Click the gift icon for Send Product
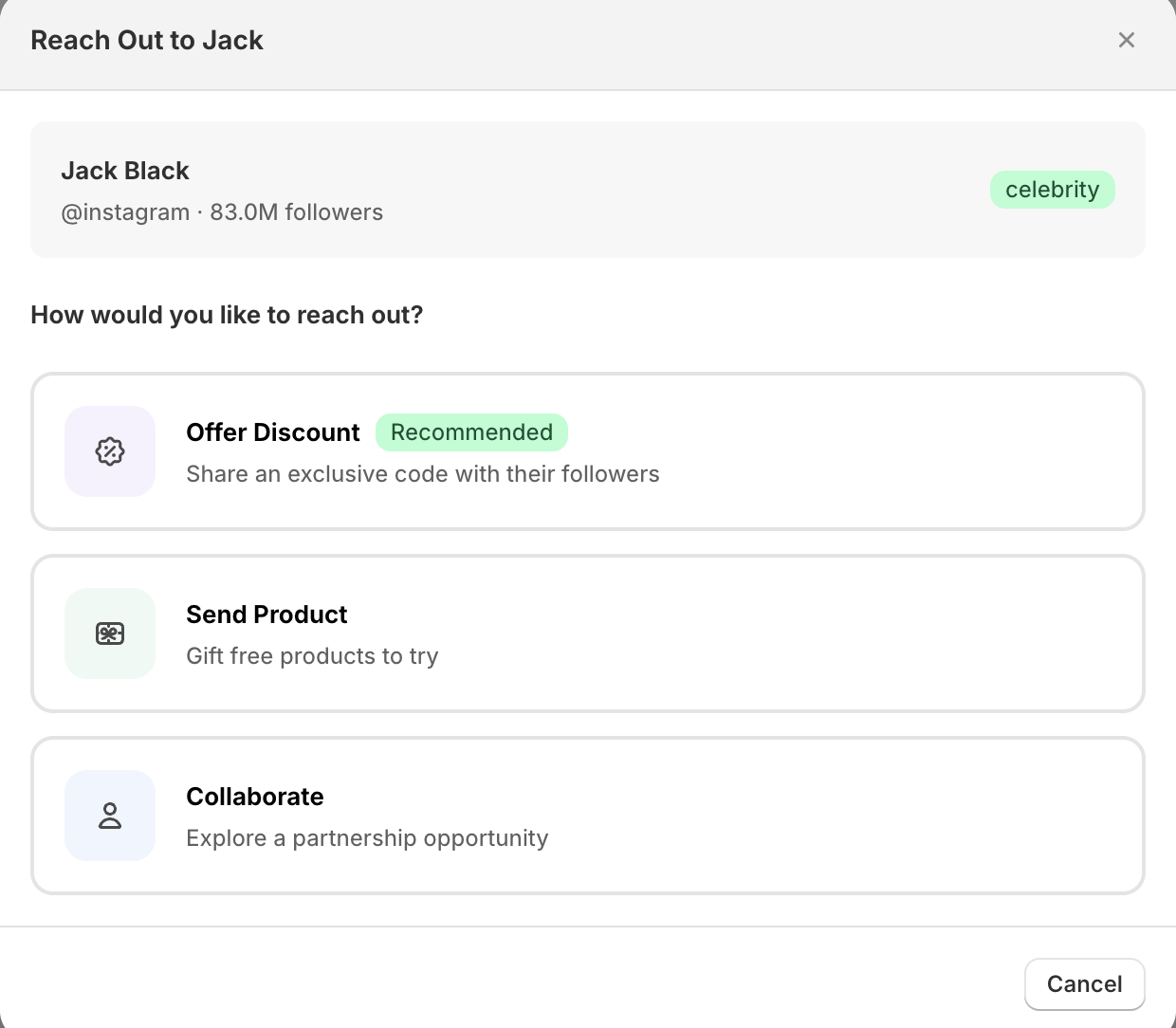1176x1028 pixels. point(110,633)
